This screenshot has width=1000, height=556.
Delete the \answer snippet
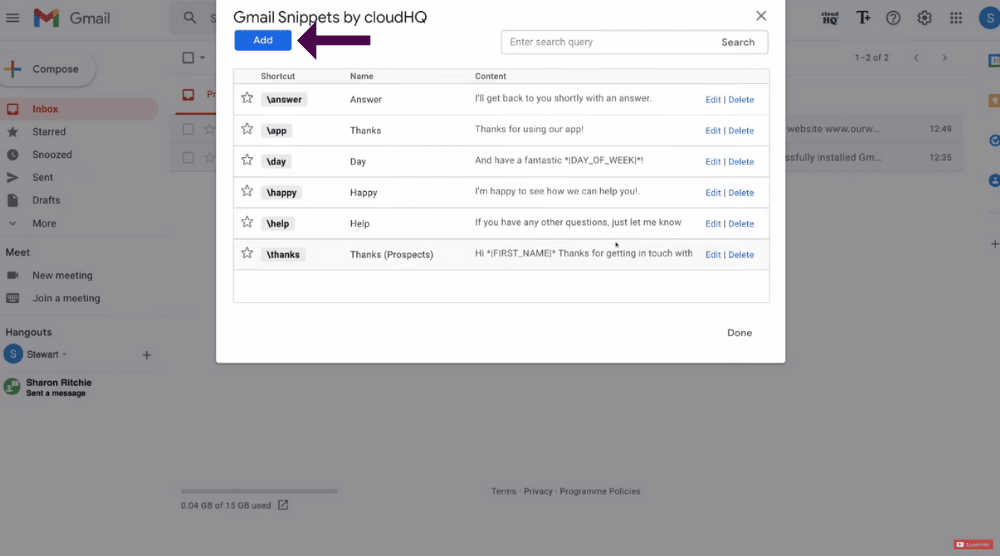[x=741, y=99]
